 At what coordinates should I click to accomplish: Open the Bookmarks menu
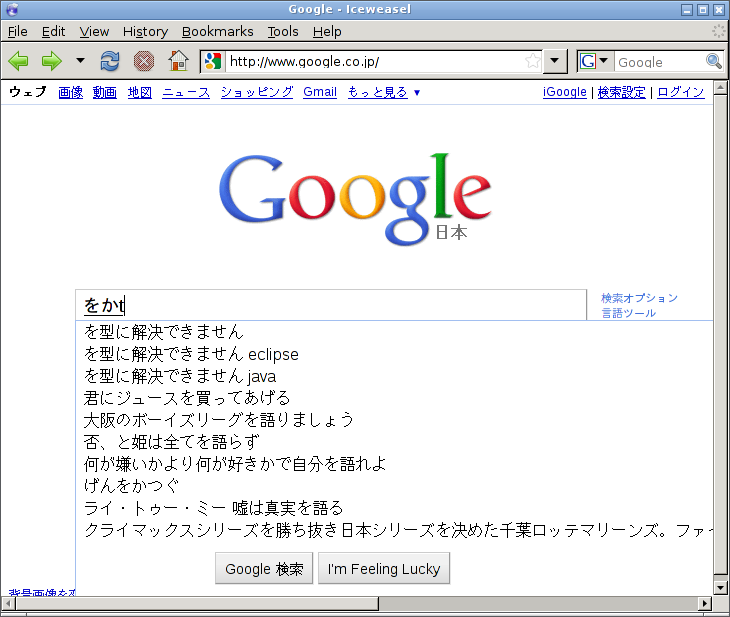point(217,31)
